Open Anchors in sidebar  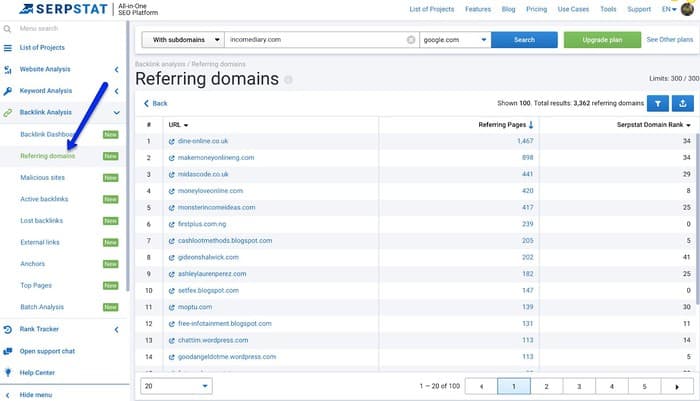[33, 264]
